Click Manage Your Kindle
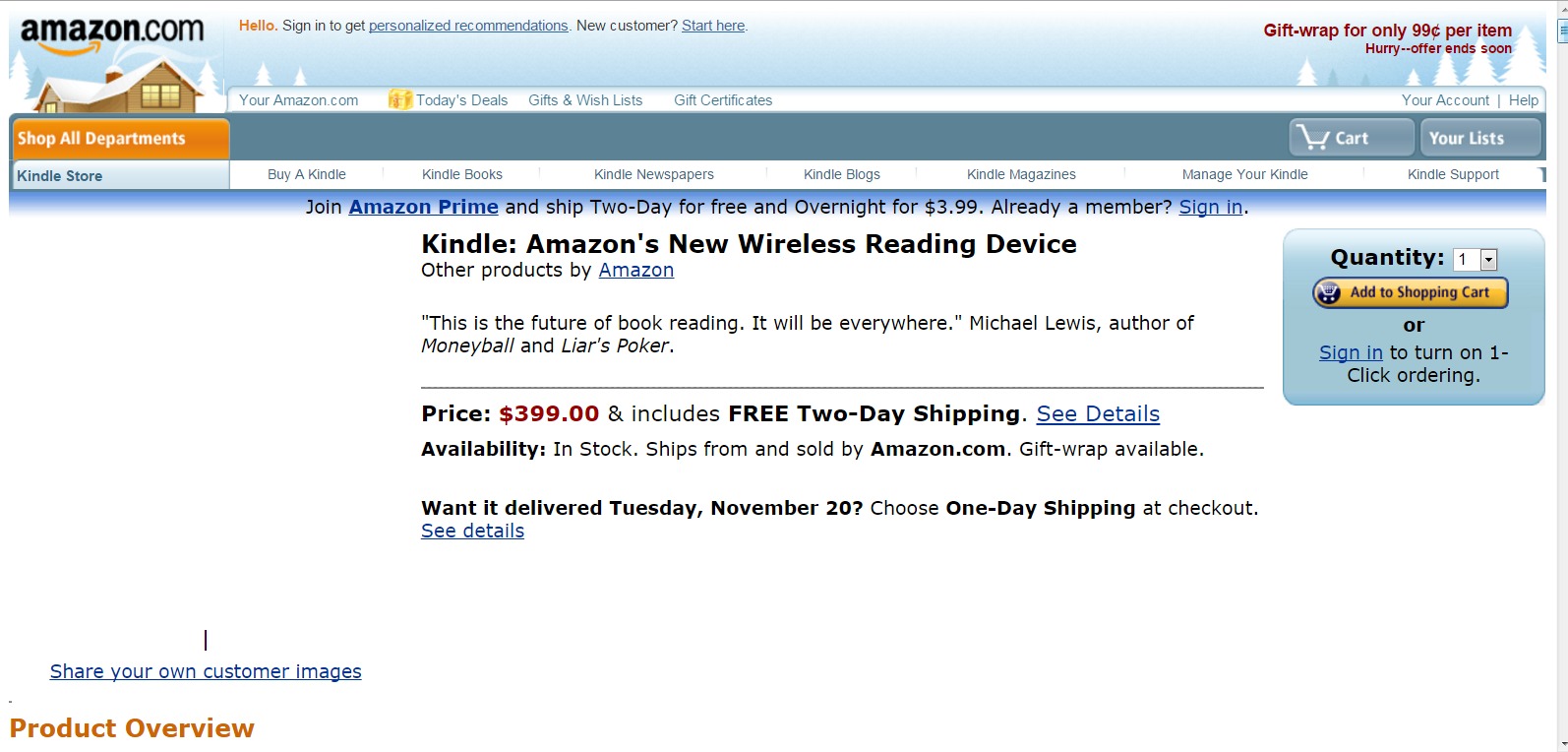Image resolution: width=1568 pixels, height=752 pixels. point(1244,174)
